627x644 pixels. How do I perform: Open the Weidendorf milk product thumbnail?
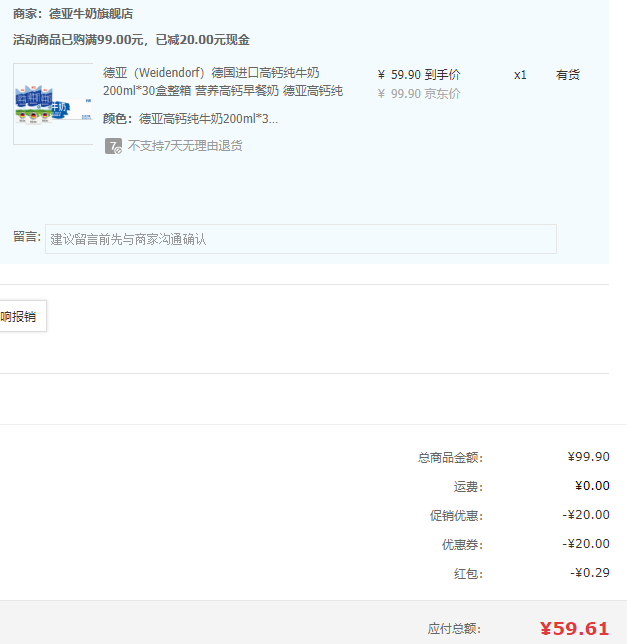[53, 104]
